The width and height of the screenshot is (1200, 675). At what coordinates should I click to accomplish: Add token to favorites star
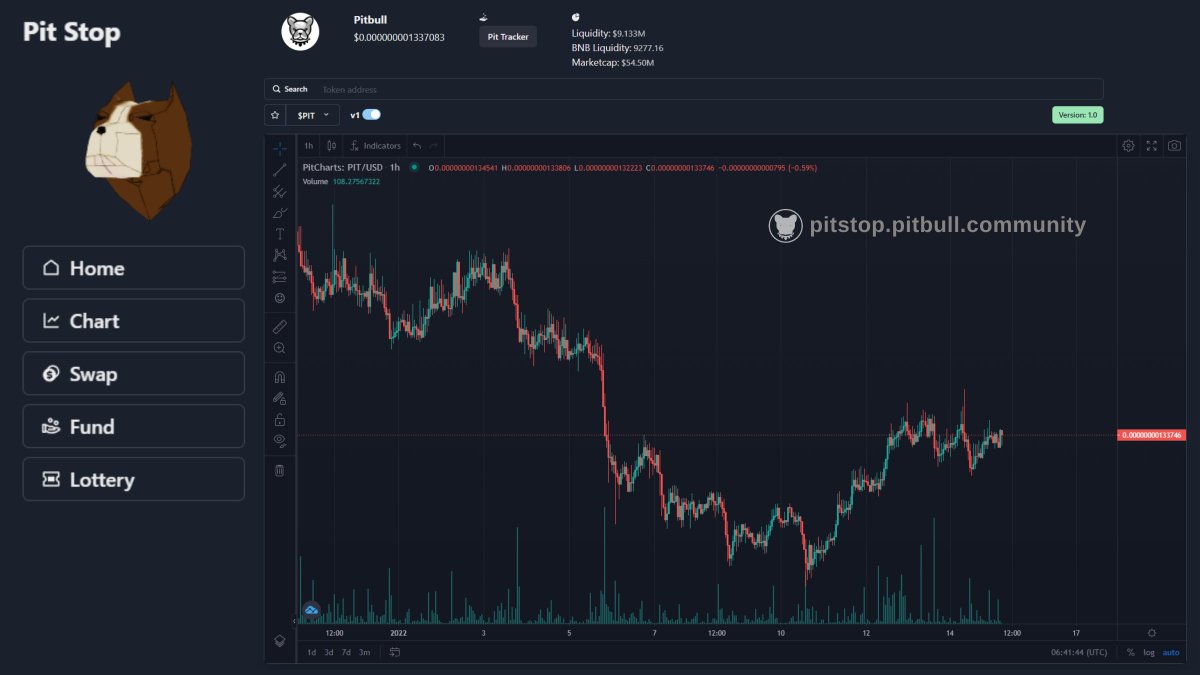(274, 115)
